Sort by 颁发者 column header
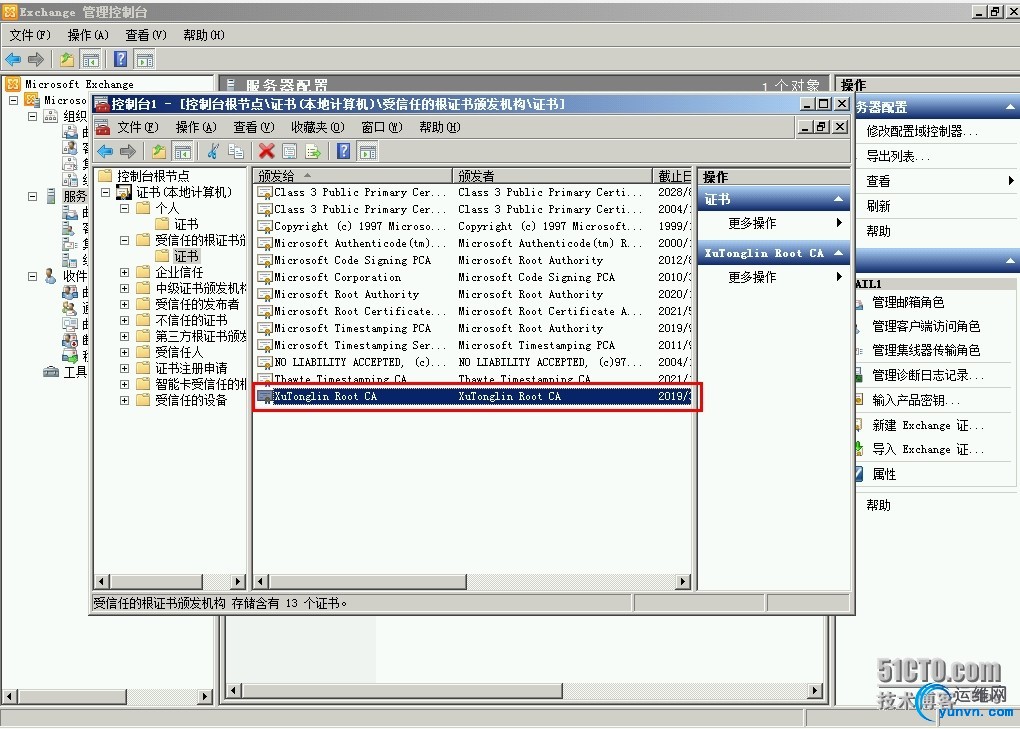This screenshot has width=1020, height=729. [x=552, y=176]
